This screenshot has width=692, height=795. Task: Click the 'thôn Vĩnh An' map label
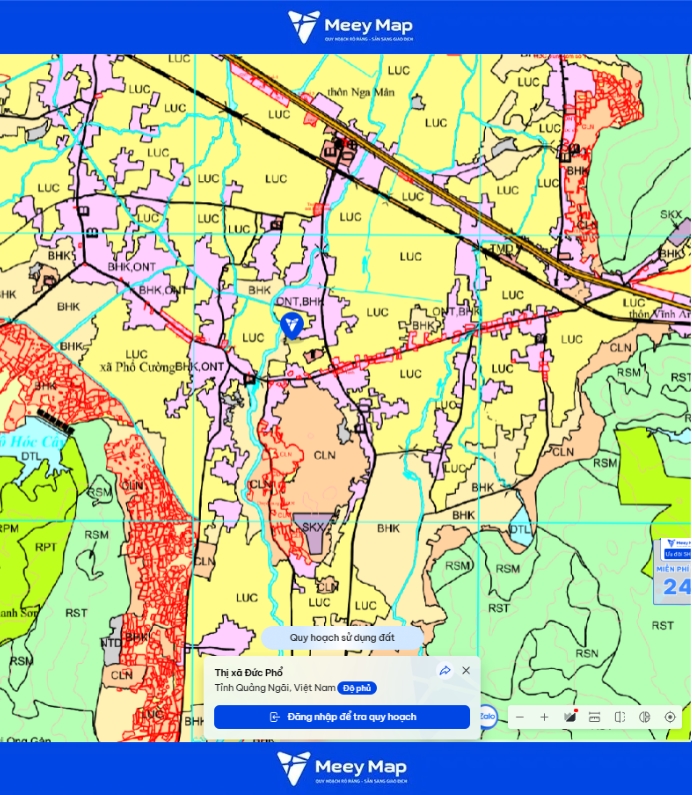click(x=660, y=314)
